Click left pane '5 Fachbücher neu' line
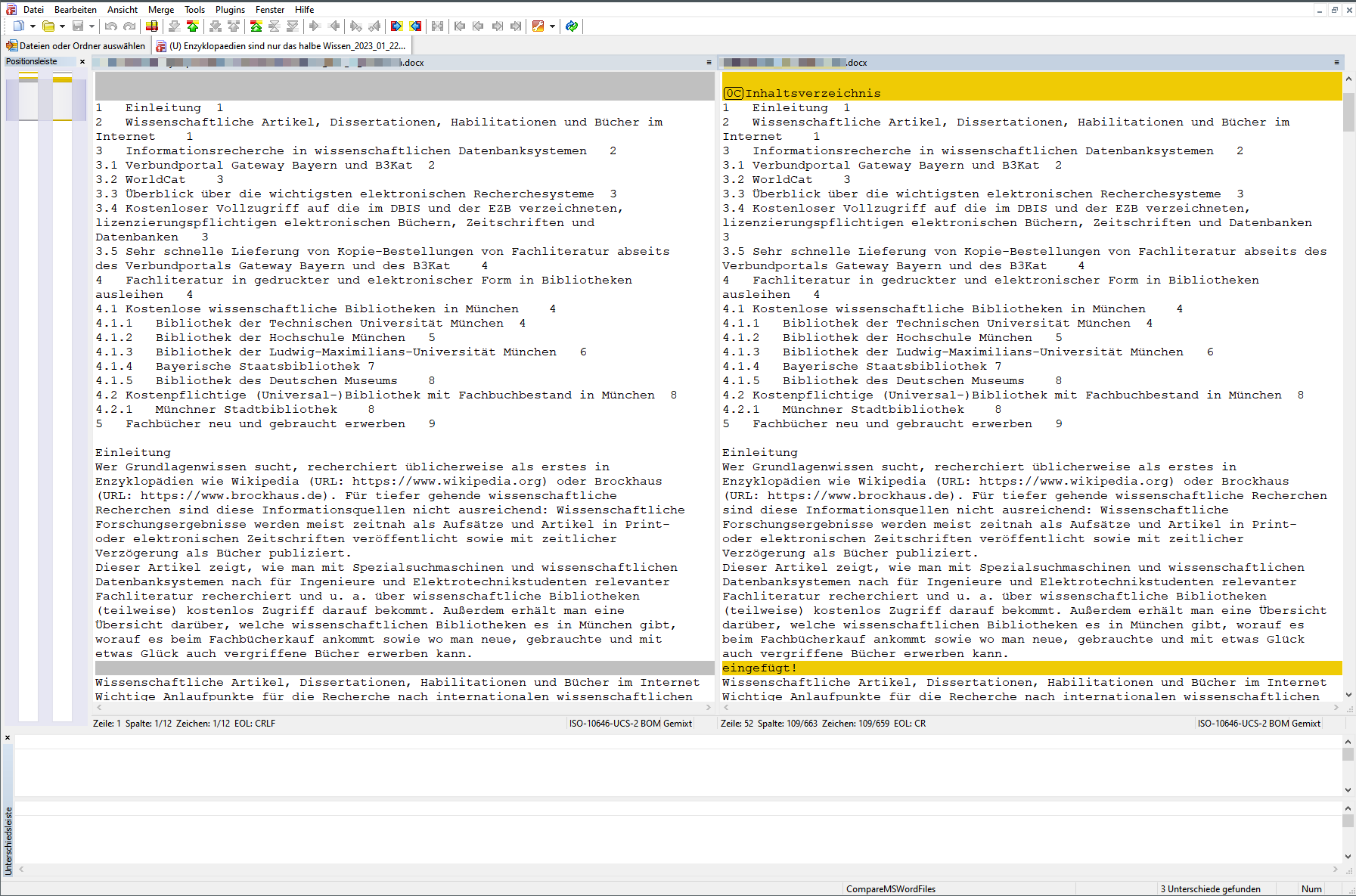Image resolution: width=1356 pixels, height=896 pixels. point(265,423)
